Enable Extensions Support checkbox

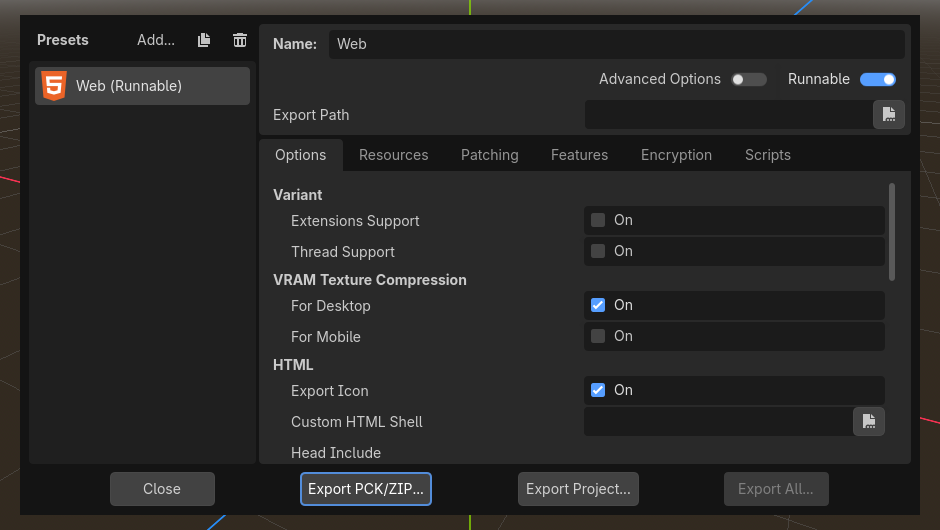598,220
